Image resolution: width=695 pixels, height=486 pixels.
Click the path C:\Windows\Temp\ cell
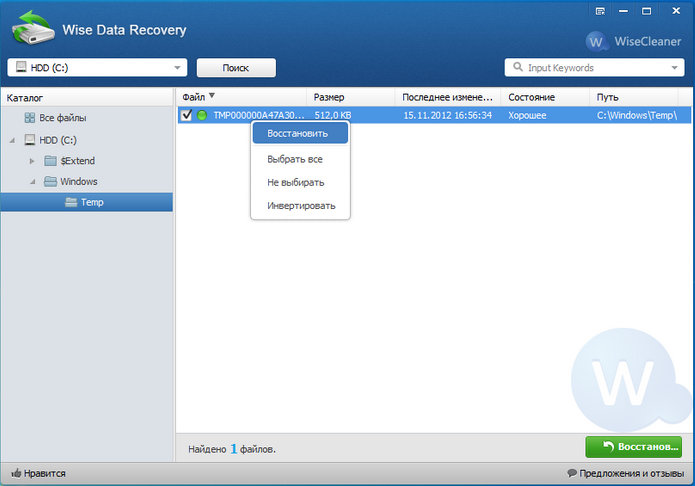[x=637, y=115]
